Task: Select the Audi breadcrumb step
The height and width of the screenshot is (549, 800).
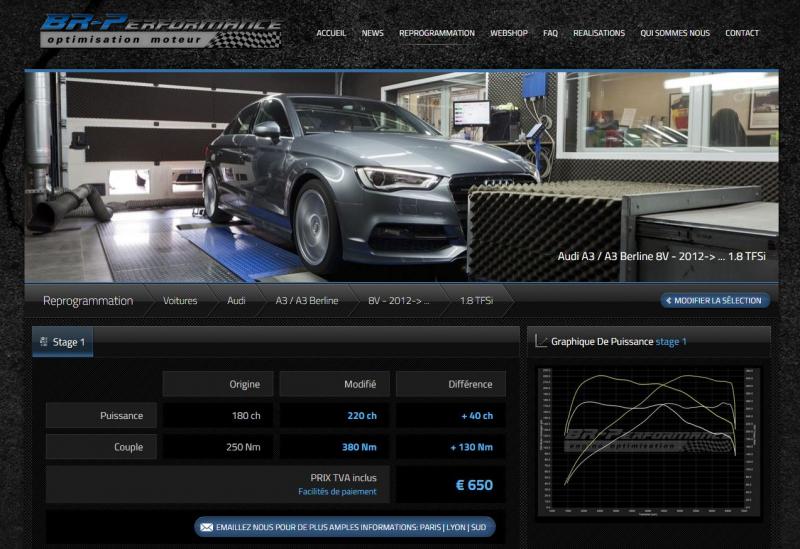Action: tap(236, 301)
